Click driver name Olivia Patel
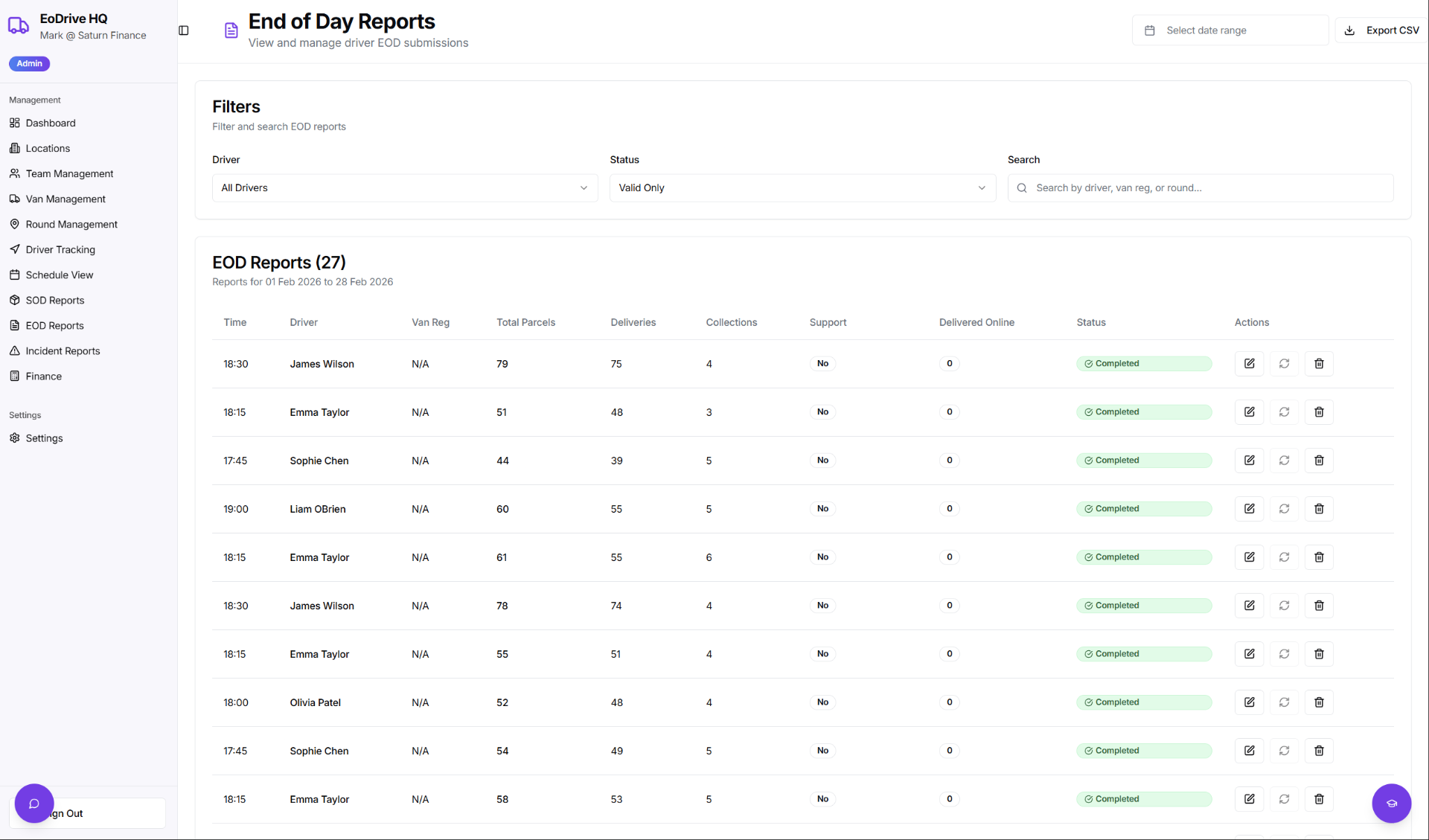 pyautogui.click(x=315, y=703)
